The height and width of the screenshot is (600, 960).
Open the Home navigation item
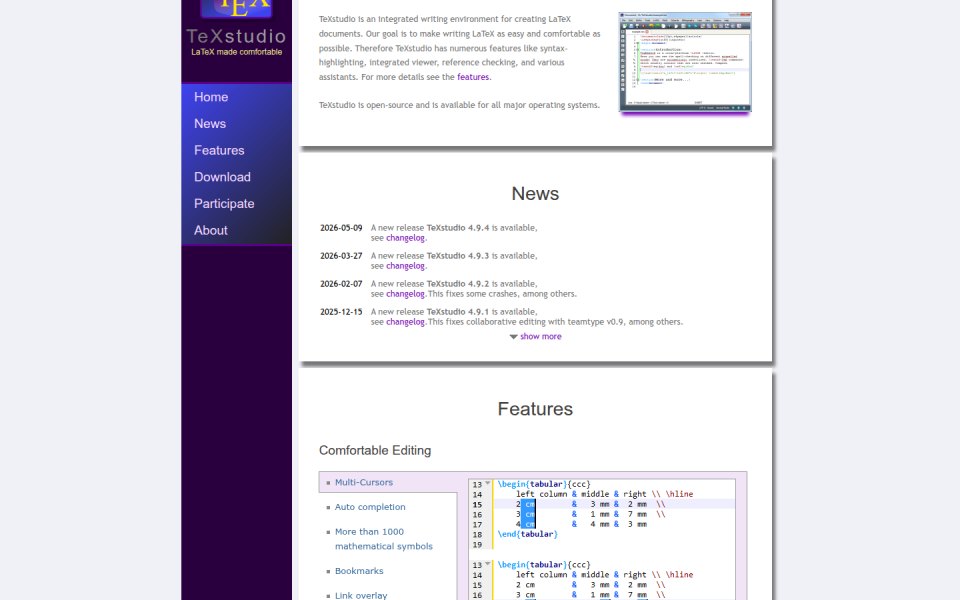coord(211,97)
